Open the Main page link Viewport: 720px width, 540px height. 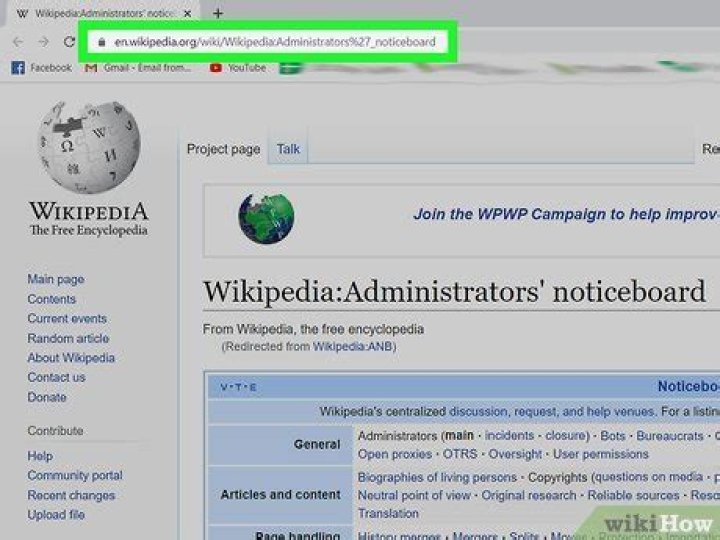pos(56,279)
